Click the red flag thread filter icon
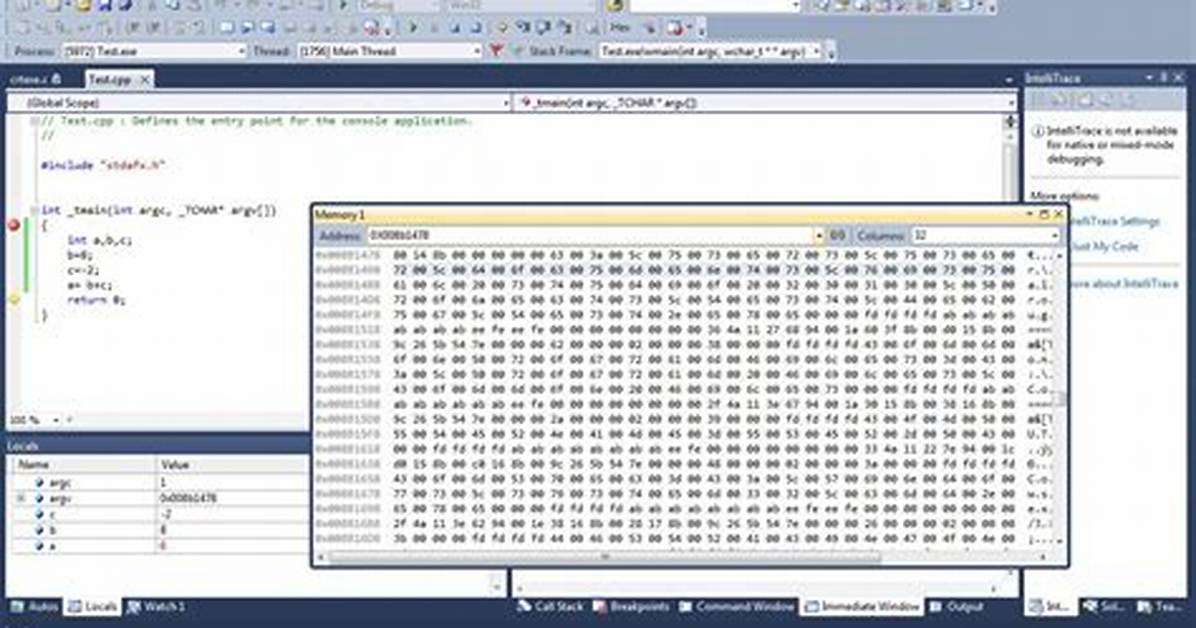This screenshot has width=1196, height=628. click(495, 51)
